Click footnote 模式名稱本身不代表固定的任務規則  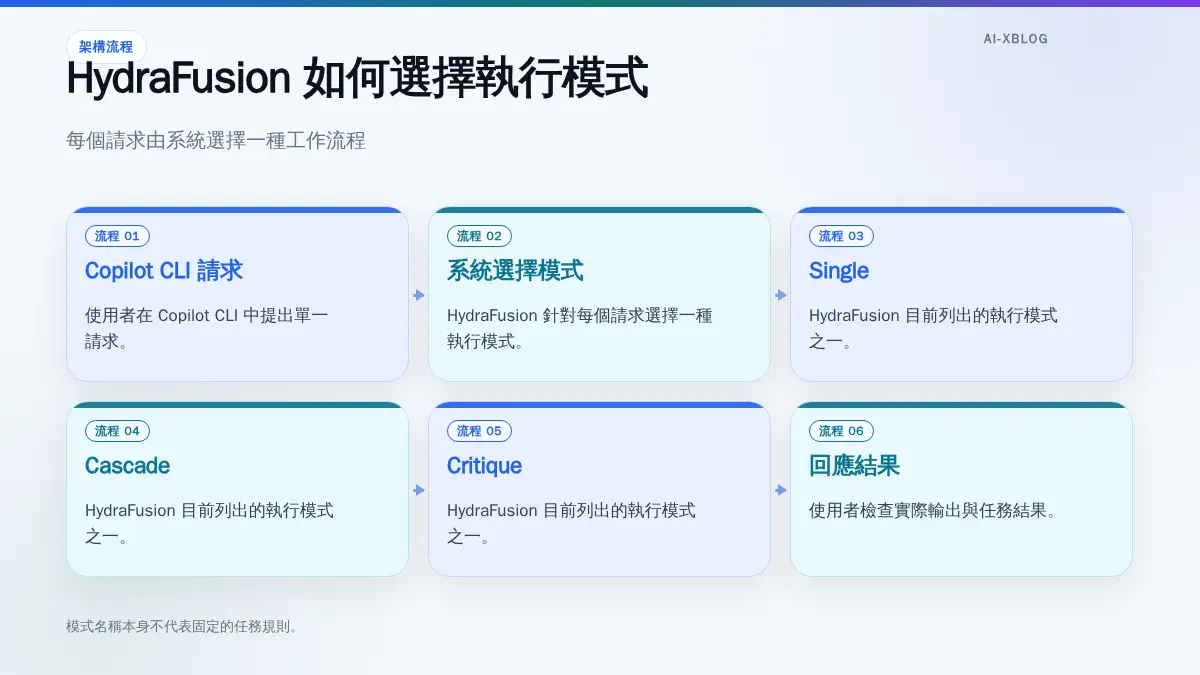182,627
